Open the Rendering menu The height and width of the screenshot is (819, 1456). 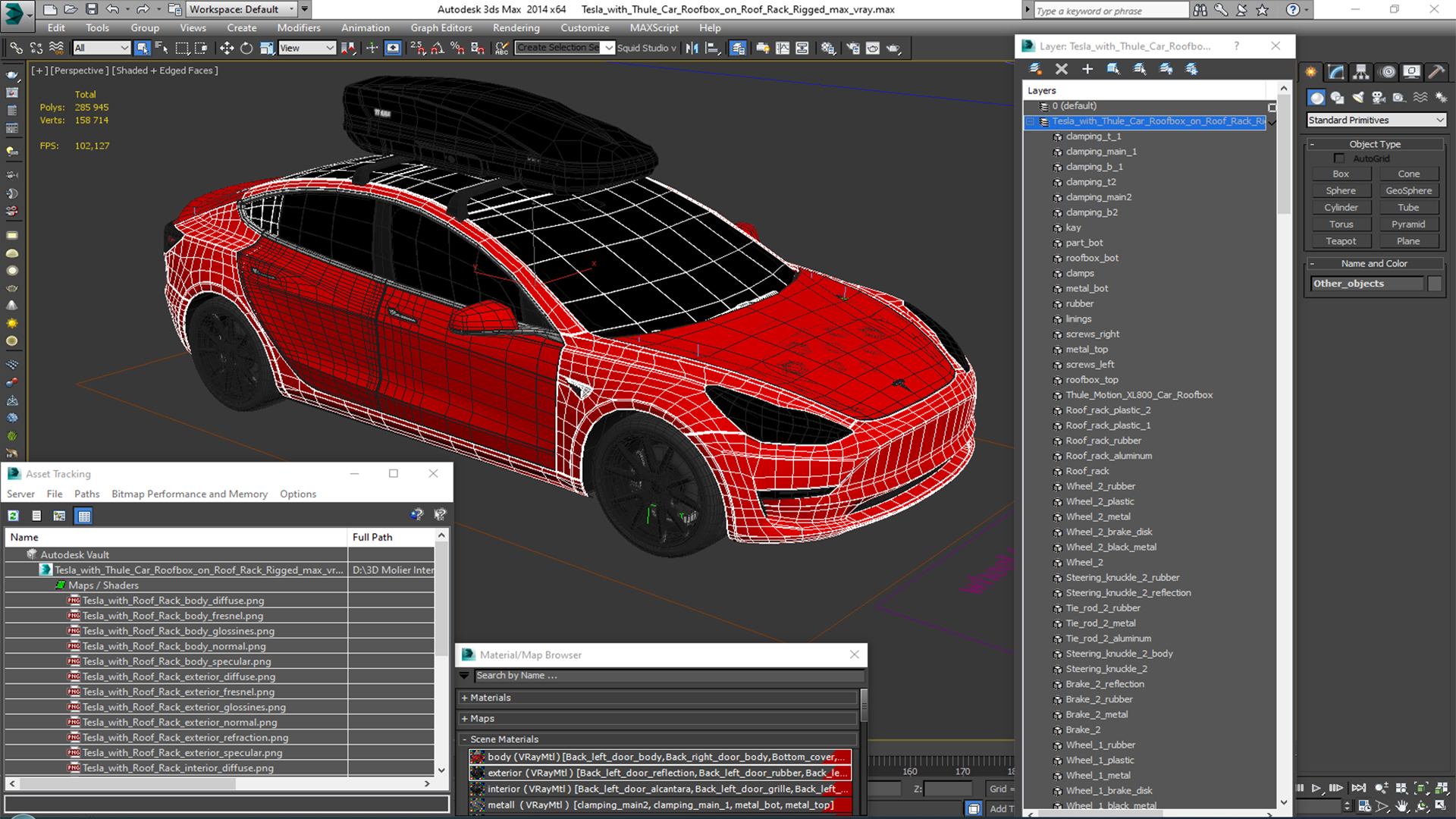coord(516,28)
